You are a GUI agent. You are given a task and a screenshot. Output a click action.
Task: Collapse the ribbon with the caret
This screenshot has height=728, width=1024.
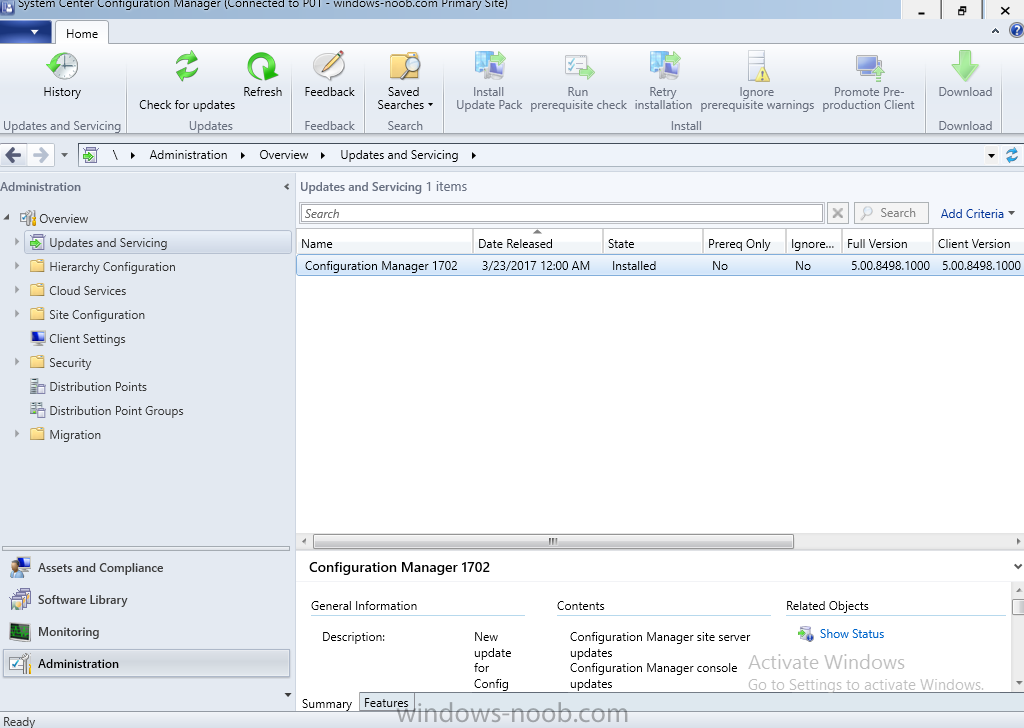pyautogui.click(x=995, y=31)
